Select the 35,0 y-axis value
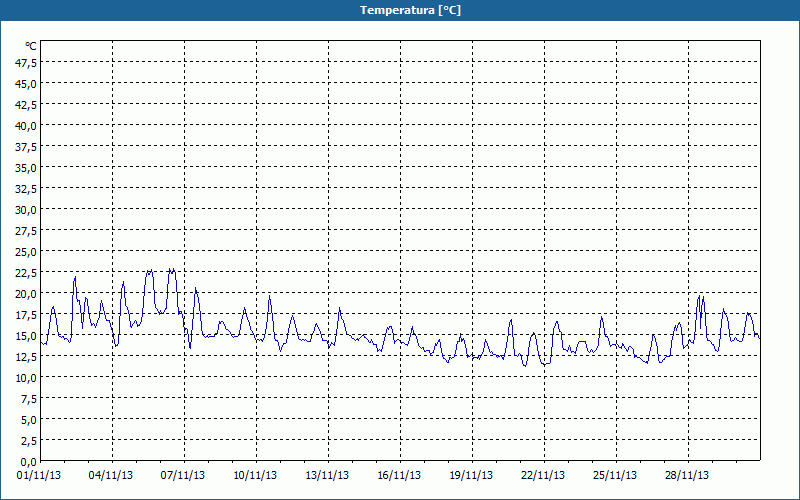Viewport: 800px width, 500px height. pyautogui.click(x=27, y=168)
